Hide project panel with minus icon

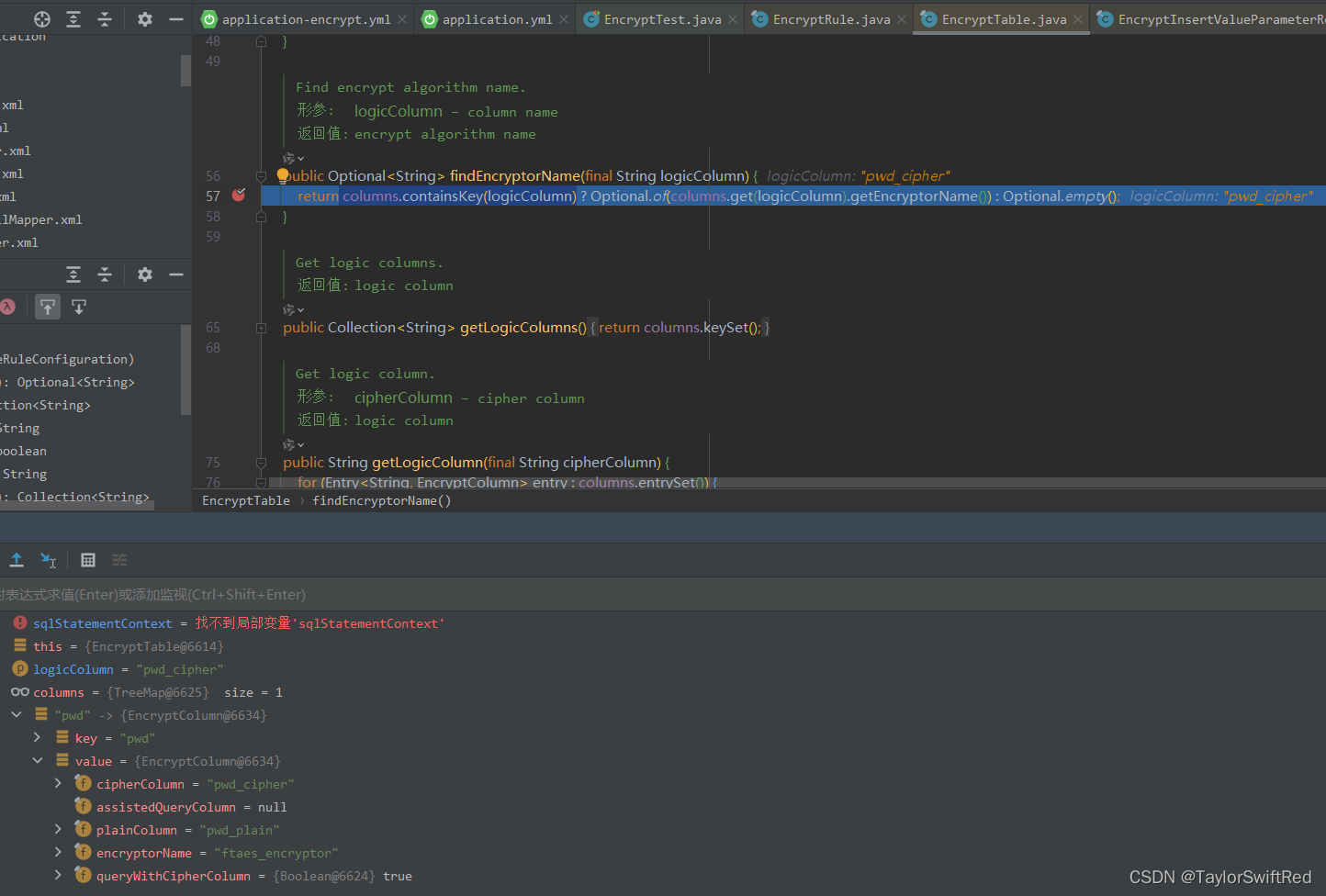pos(176,19)
